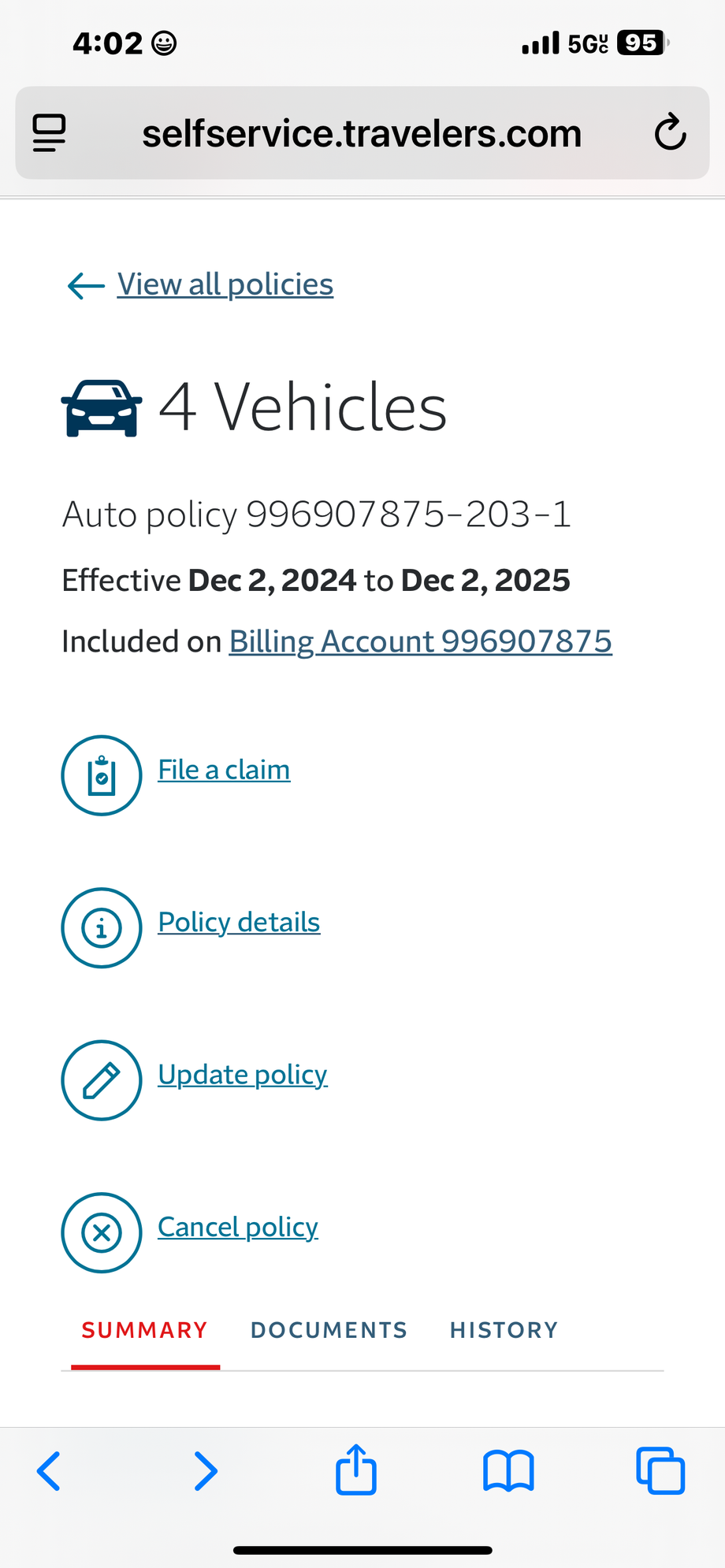Tap the File a claim clipboard icon
The image size is (725, 1568).
[102, 775]
